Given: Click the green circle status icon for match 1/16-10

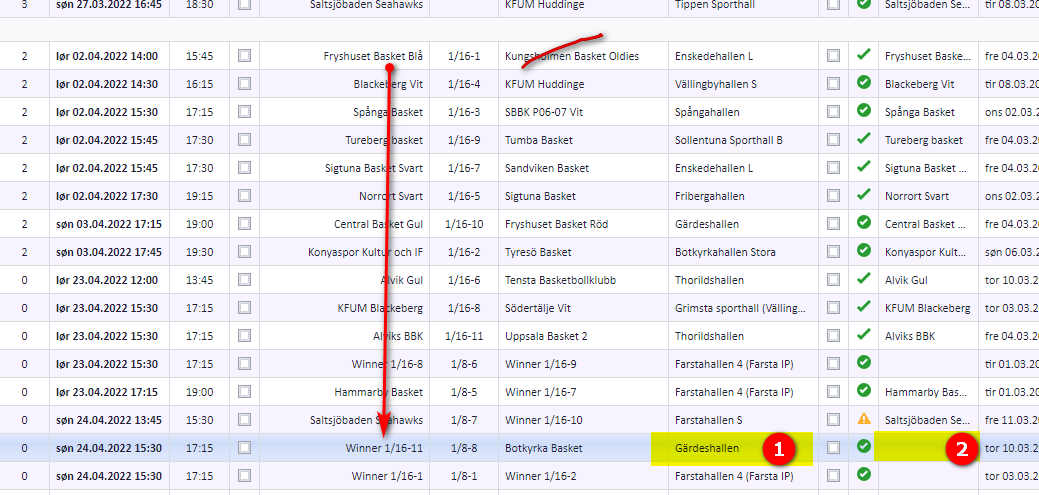Looking at the screenshot, I should tap(863, 222).
